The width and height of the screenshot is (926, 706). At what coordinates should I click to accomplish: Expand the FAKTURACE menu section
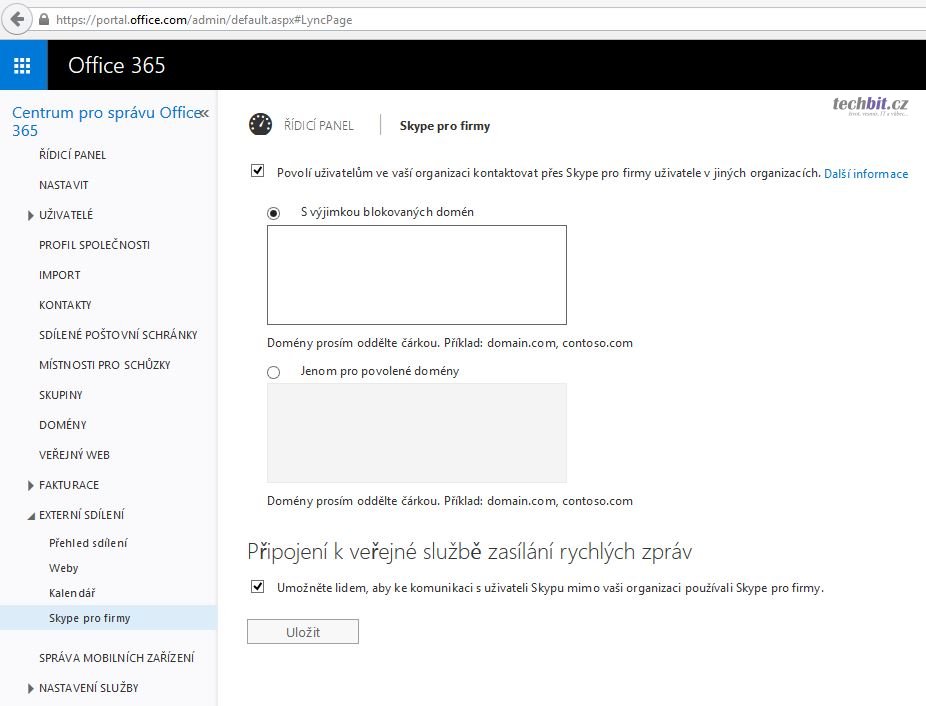coord(31,485)
